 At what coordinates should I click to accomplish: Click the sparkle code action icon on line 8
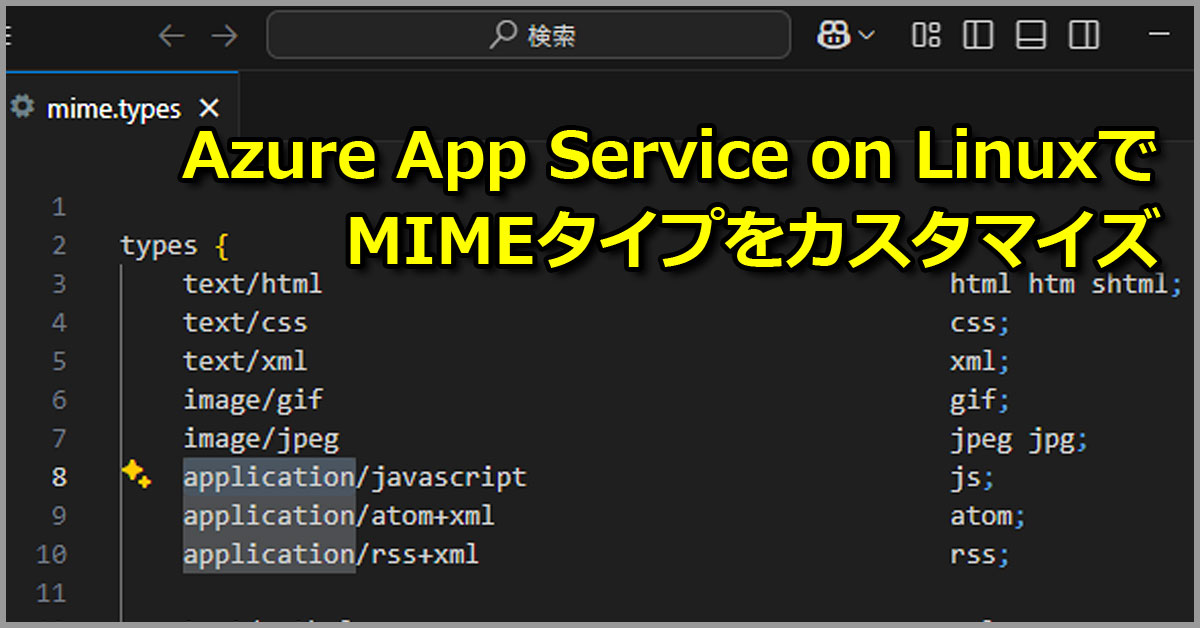(136, 475)
